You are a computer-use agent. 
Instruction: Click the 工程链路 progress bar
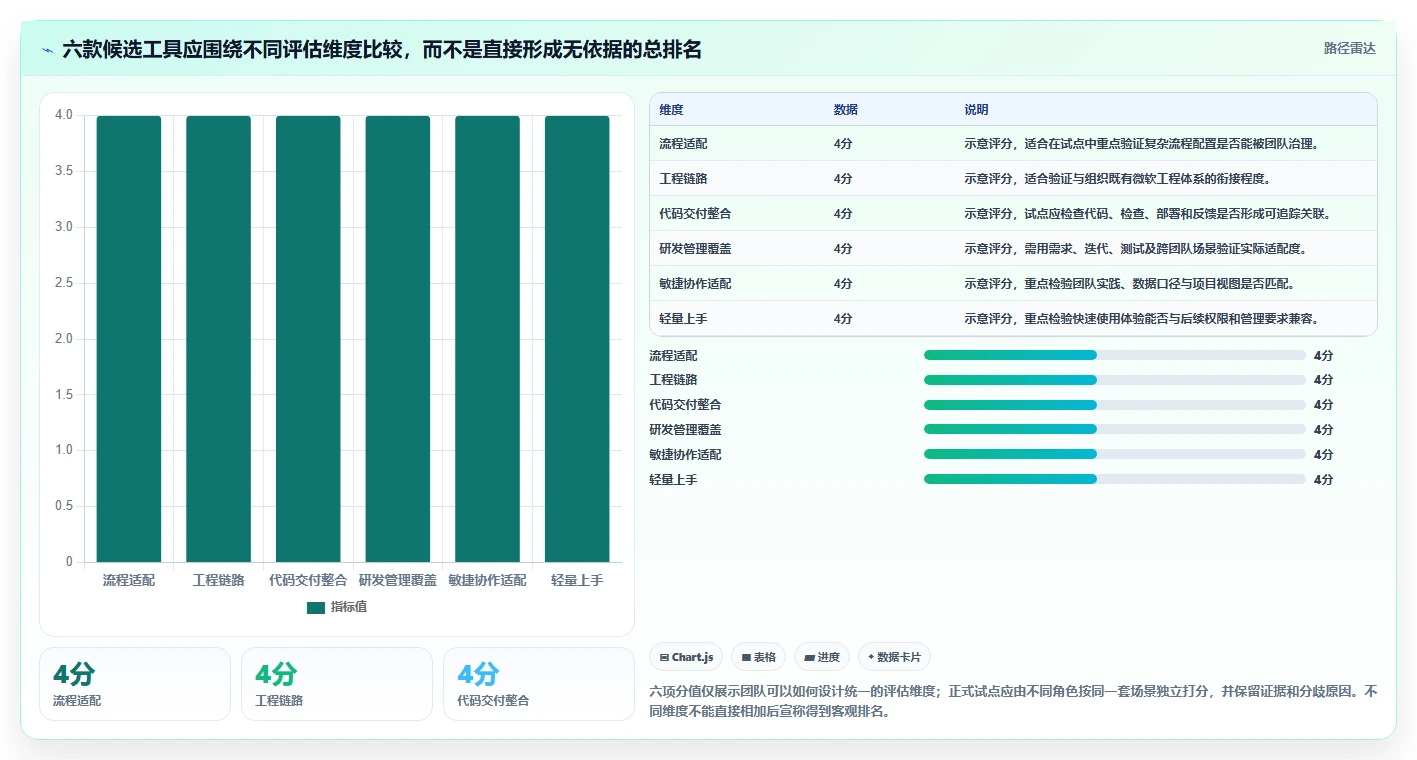(1115, 380)
